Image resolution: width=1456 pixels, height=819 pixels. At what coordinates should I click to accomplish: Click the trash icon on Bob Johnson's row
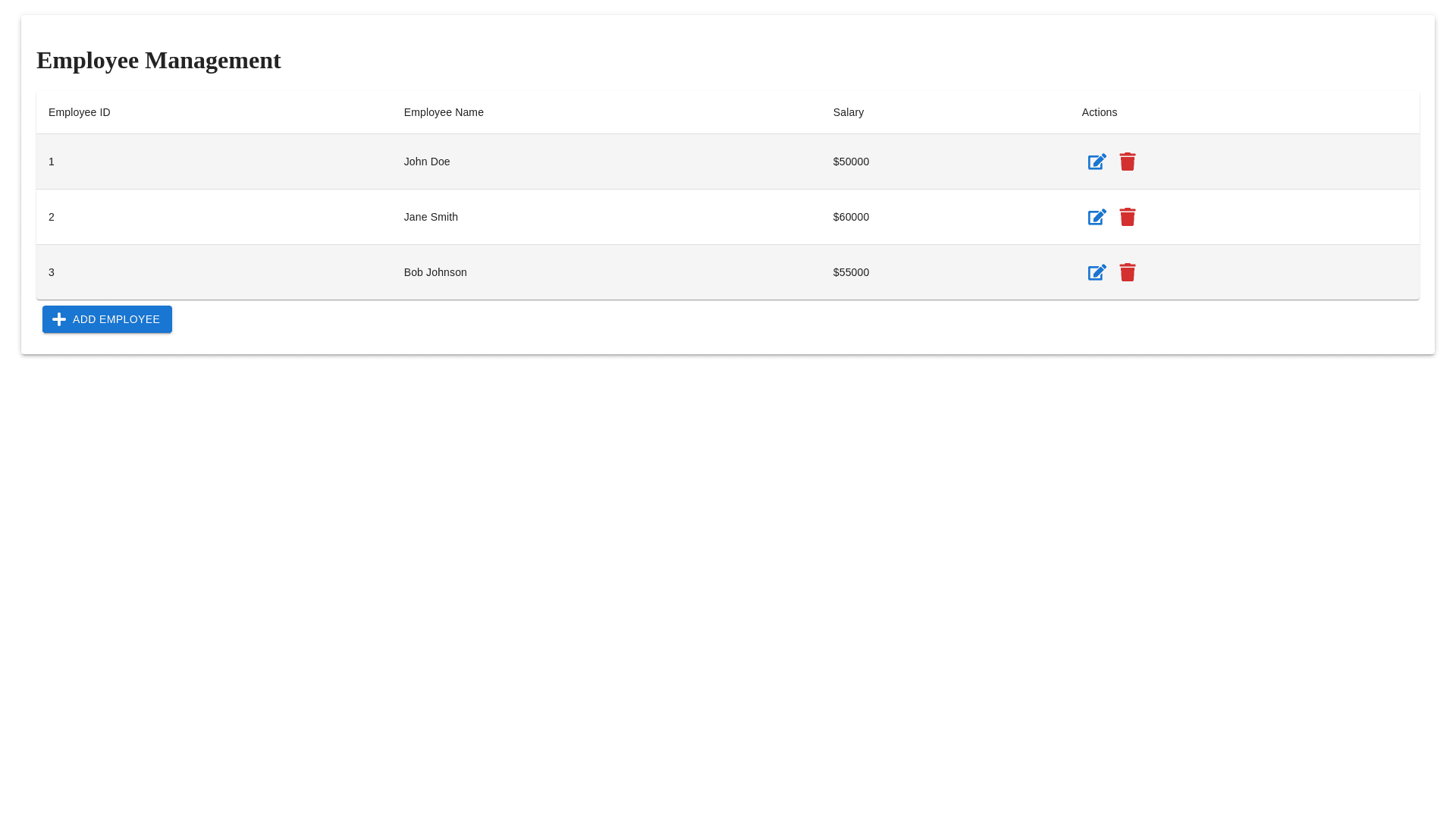1128,272
